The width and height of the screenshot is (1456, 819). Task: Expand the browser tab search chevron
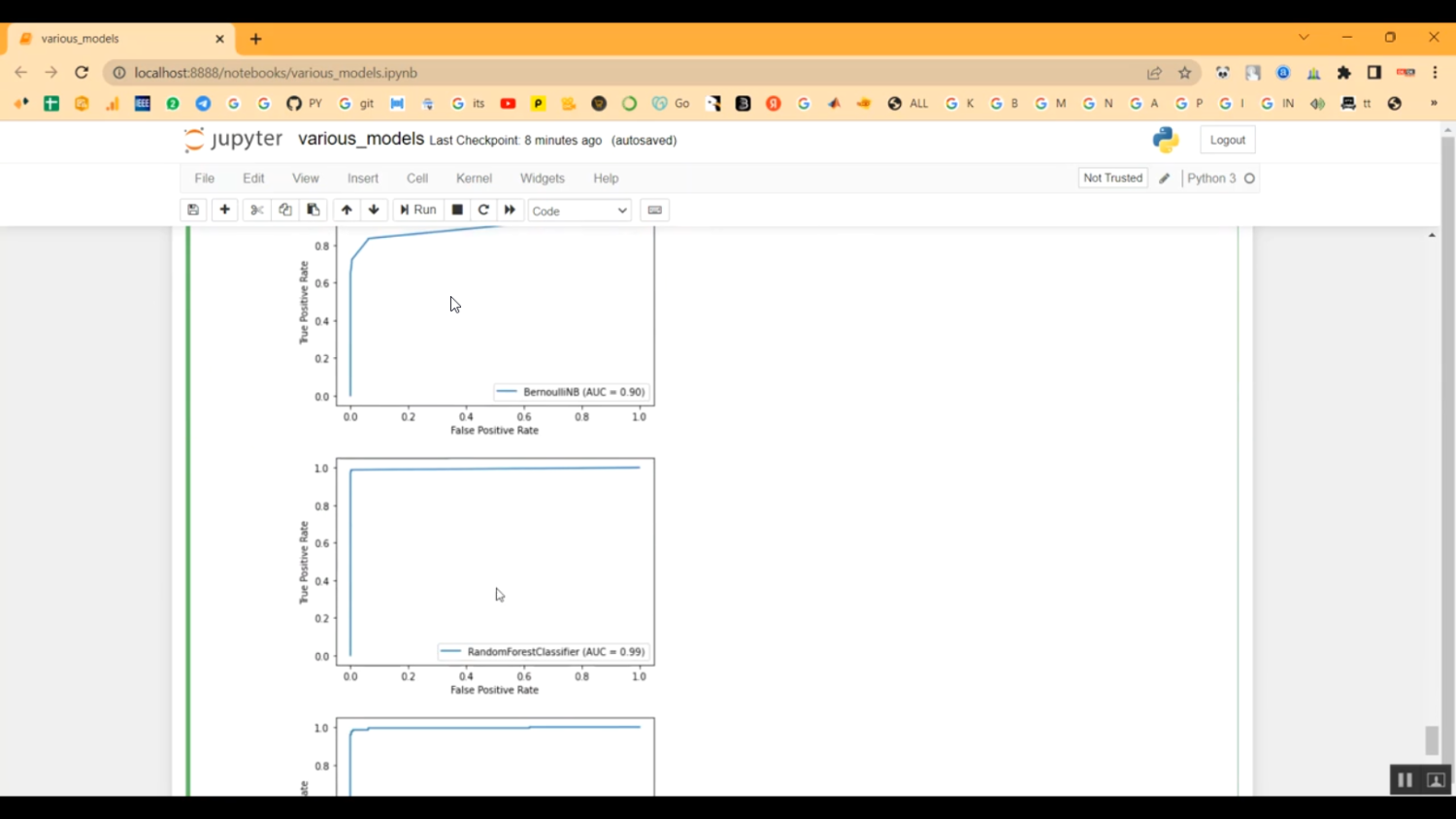pos(1304,38)
